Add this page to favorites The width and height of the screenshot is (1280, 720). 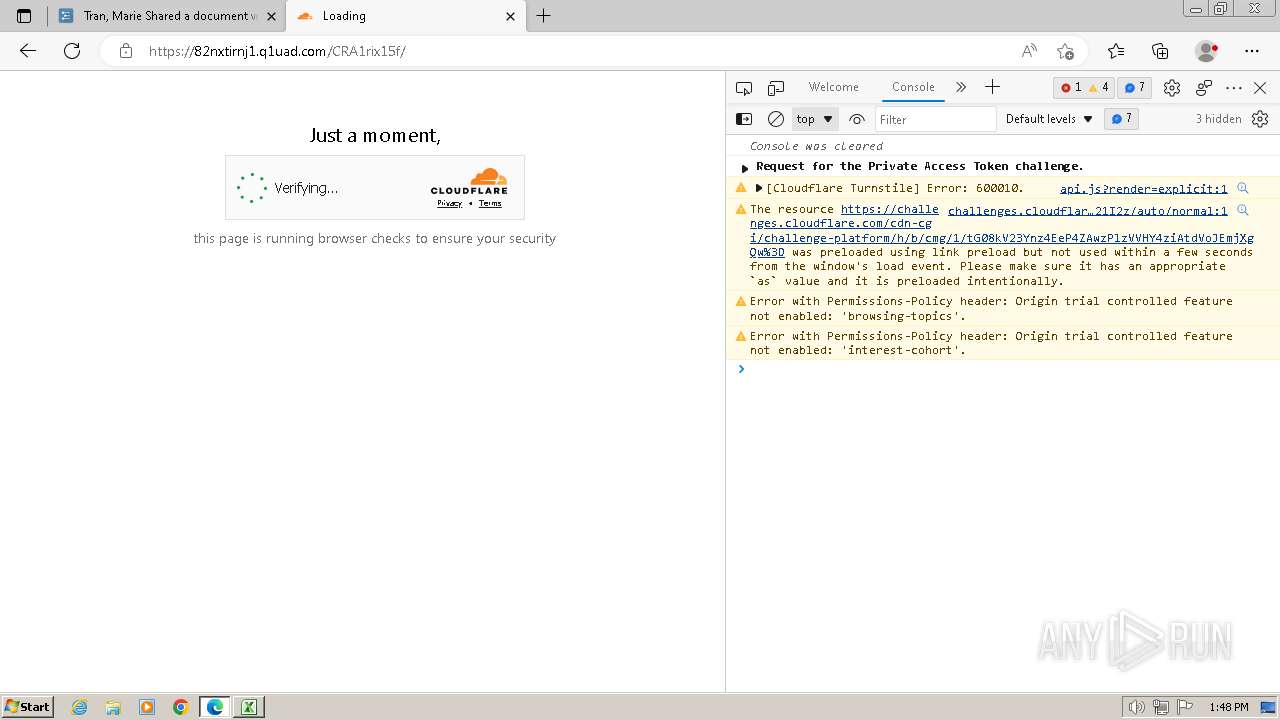tap(1065, 51)
